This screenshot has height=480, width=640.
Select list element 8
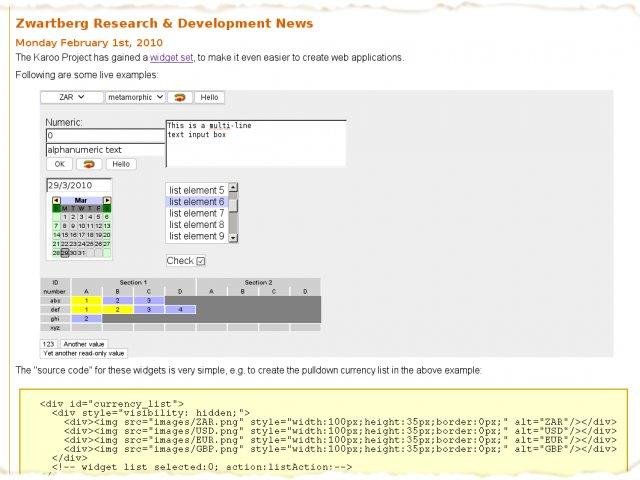point(197,224)
